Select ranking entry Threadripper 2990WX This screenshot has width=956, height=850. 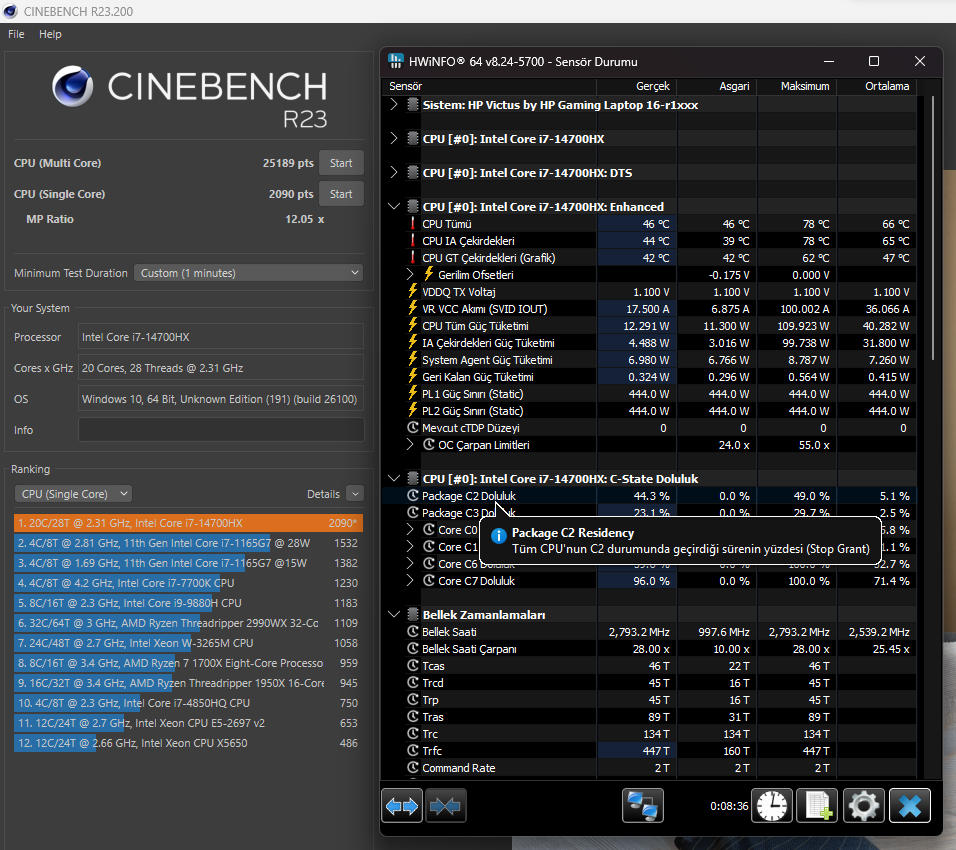[188, 623]
